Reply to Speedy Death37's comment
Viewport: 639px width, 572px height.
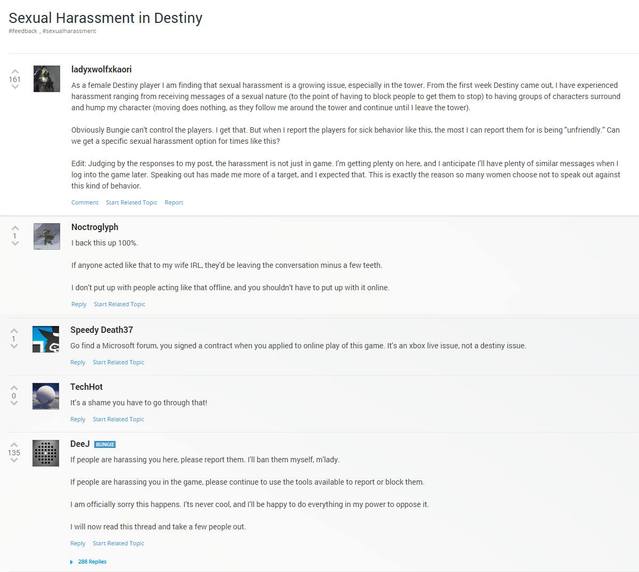coord(78,362)
